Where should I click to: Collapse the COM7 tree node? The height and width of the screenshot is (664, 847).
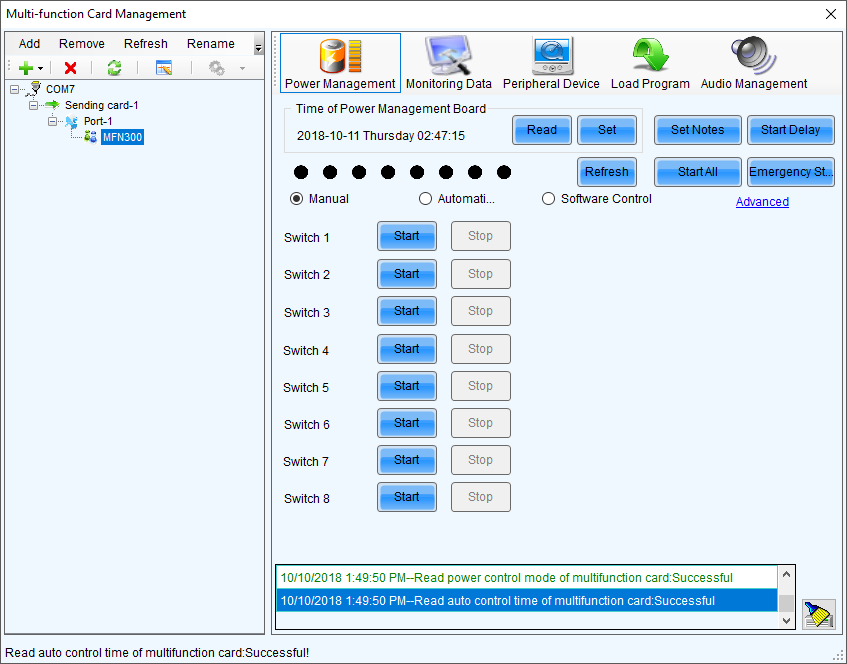coord(14,88)
